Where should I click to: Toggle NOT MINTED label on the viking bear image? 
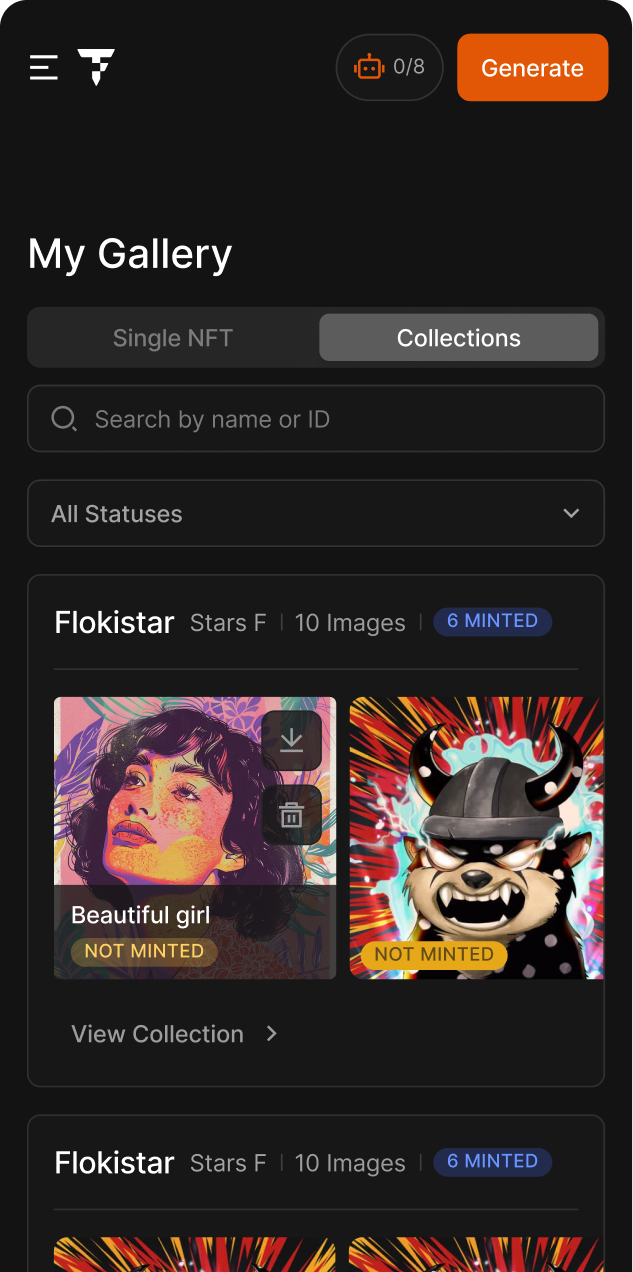(x=434, y=955)
